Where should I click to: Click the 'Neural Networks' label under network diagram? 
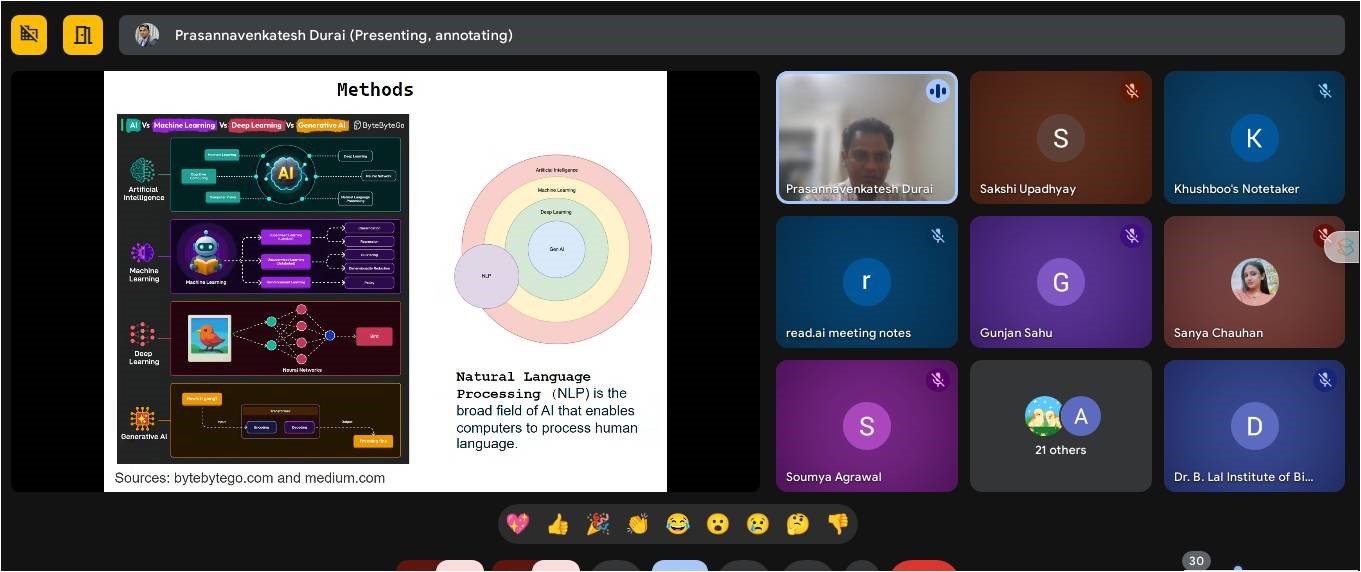tap(301, 370)
